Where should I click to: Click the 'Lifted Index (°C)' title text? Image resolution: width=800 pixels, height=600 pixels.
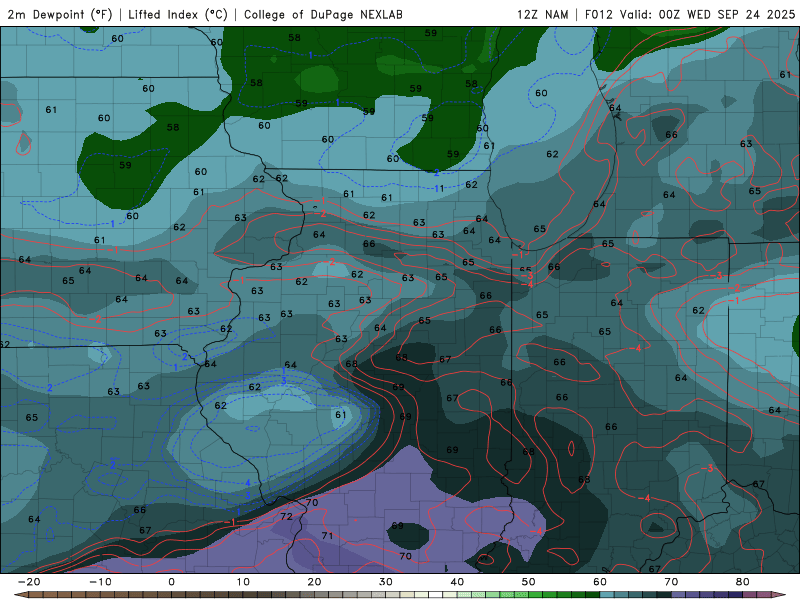point(178,14)
